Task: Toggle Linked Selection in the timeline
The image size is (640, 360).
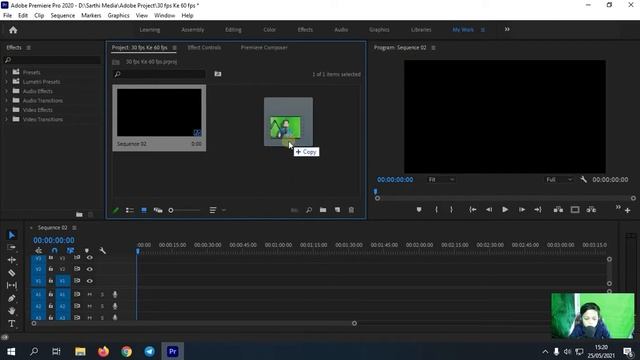Action: 70,251
